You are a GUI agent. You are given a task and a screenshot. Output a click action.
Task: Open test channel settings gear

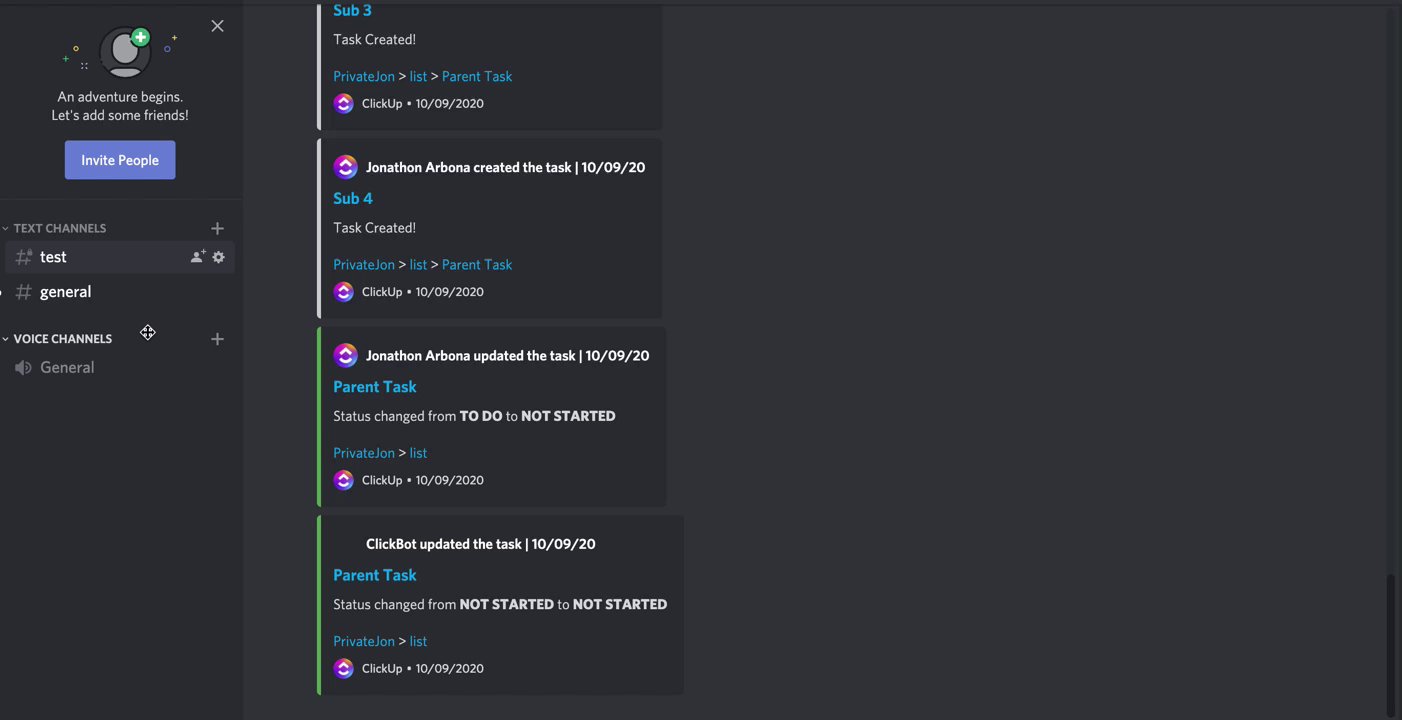pos(219,257)
